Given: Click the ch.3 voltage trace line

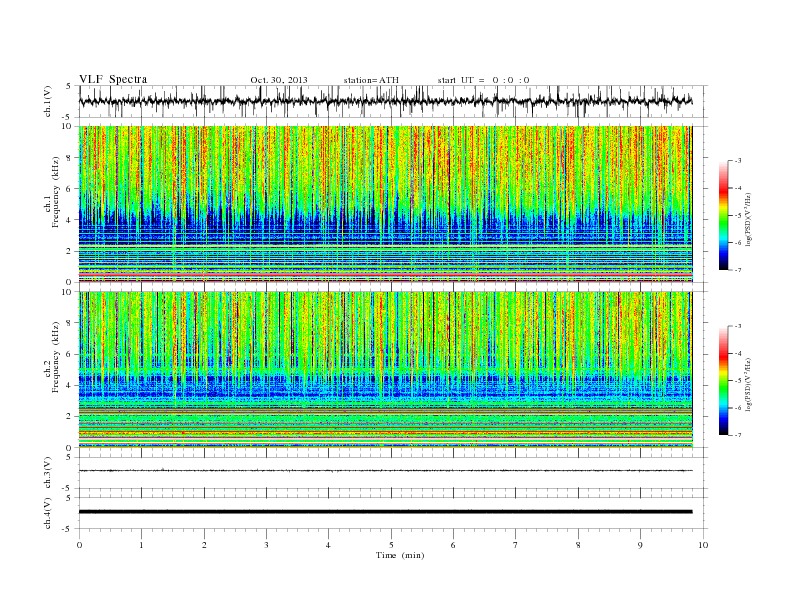Looking at the screenshot, I should [x=385, y=471].
